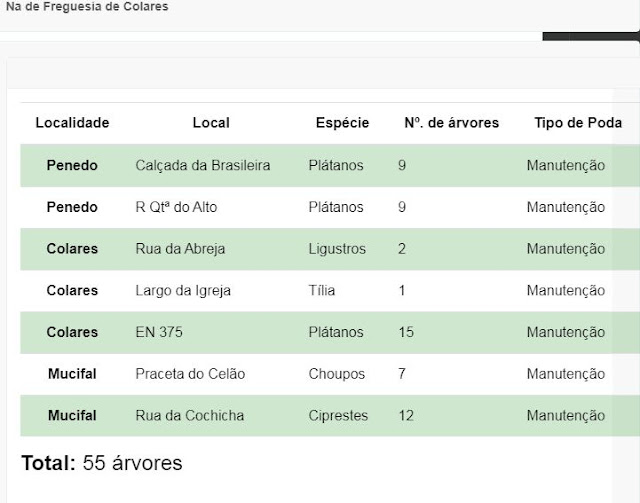
Task: Click the Total 55 árvores text
Action: coord(102,463)
